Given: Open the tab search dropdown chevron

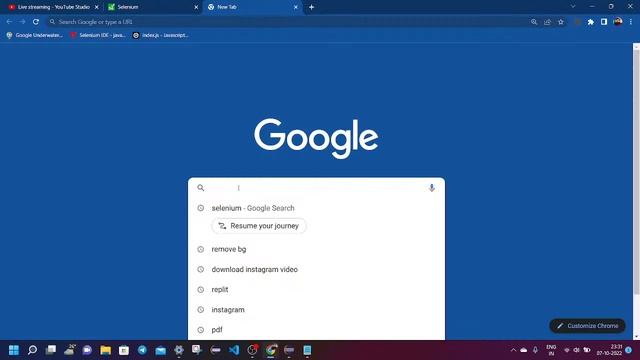Looking at the screenshot, I should (x=573, y=7).
